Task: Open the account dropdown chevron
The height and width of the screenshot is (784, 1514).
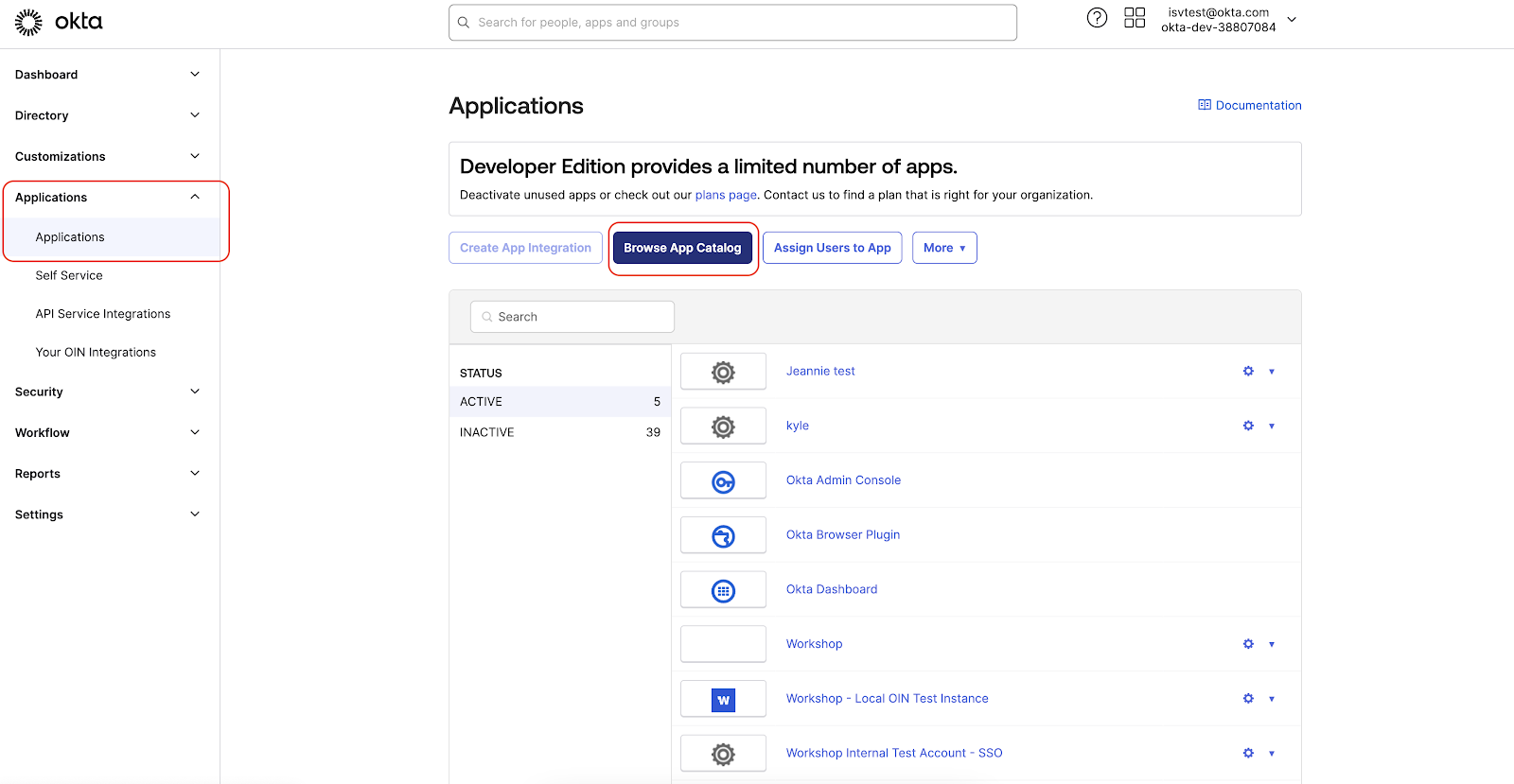Action: 1292,19
